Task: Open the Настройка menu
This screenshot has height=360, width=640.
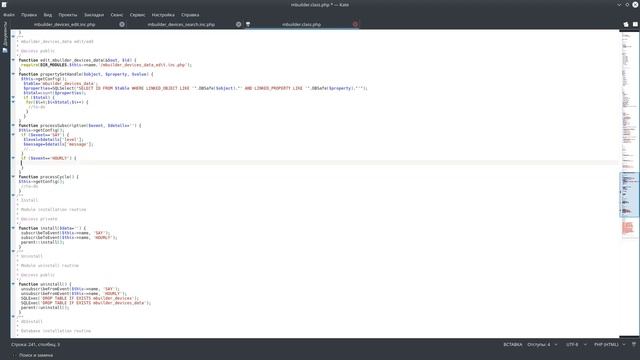Action: pos(163,15)
